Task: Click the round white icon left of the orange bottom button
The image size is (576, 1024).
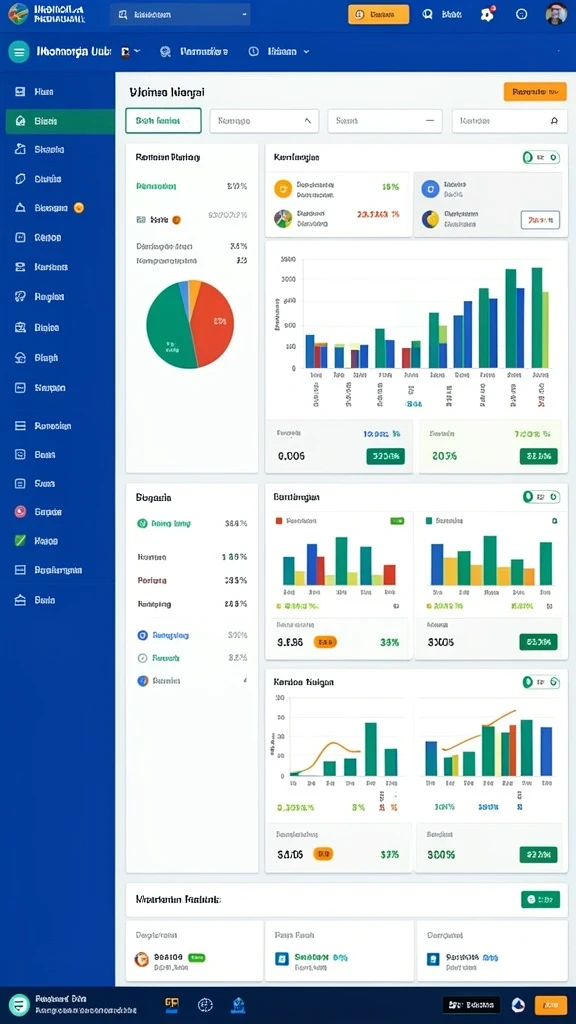Action: (518, 1004)
